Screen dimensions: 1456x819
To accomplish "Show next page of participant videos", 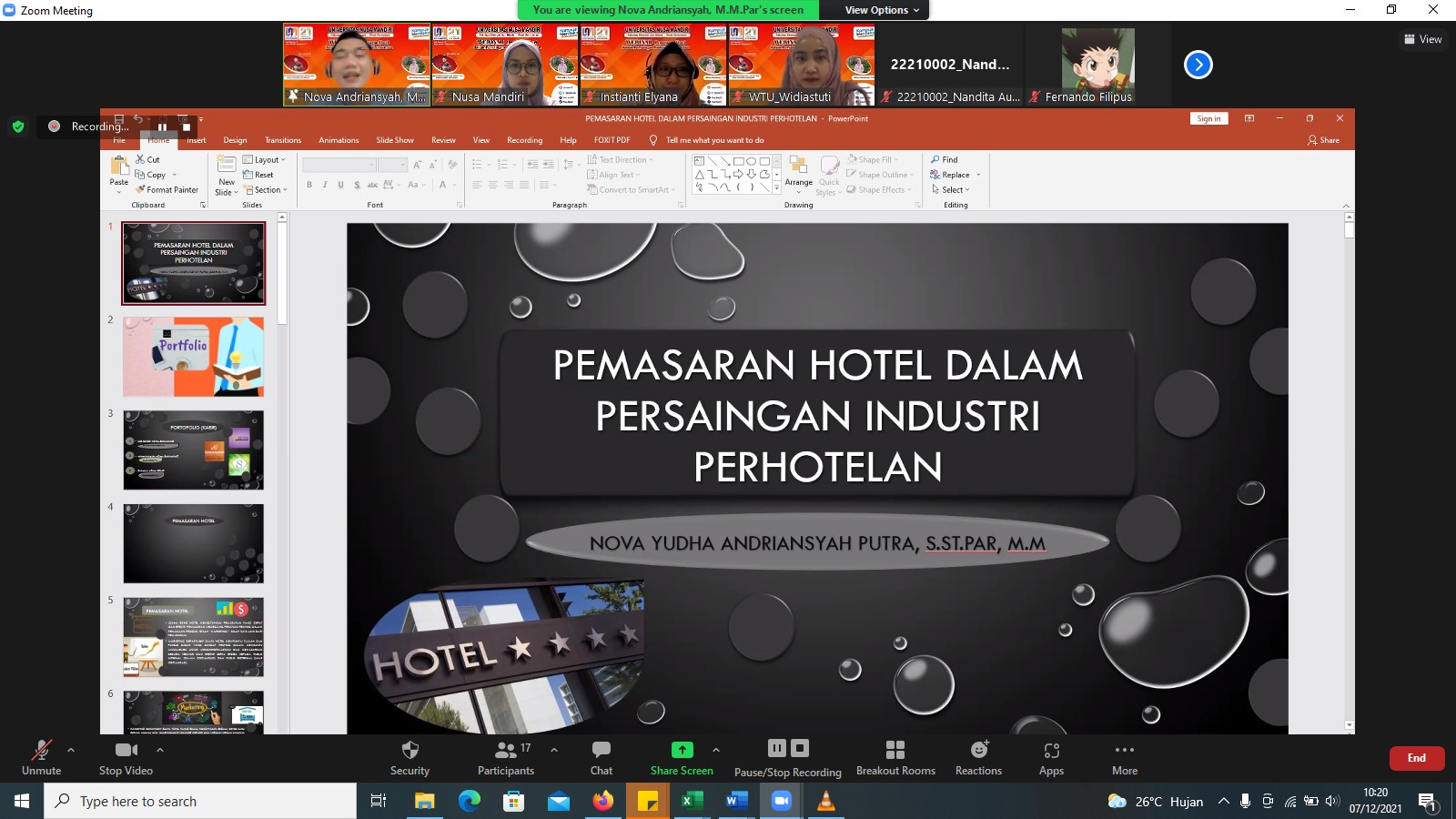I will coord(1198,65).
